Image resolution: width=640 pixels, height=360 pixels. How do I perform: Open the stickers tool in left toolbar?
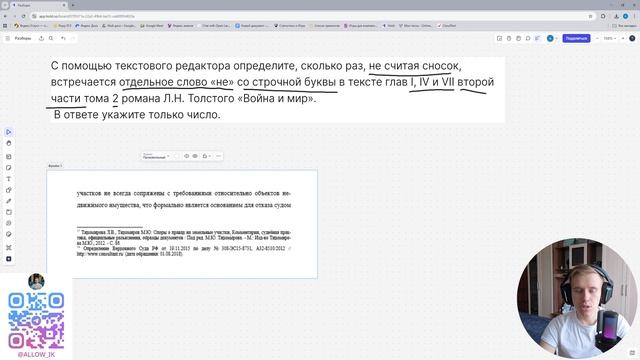tap(9, 234)
